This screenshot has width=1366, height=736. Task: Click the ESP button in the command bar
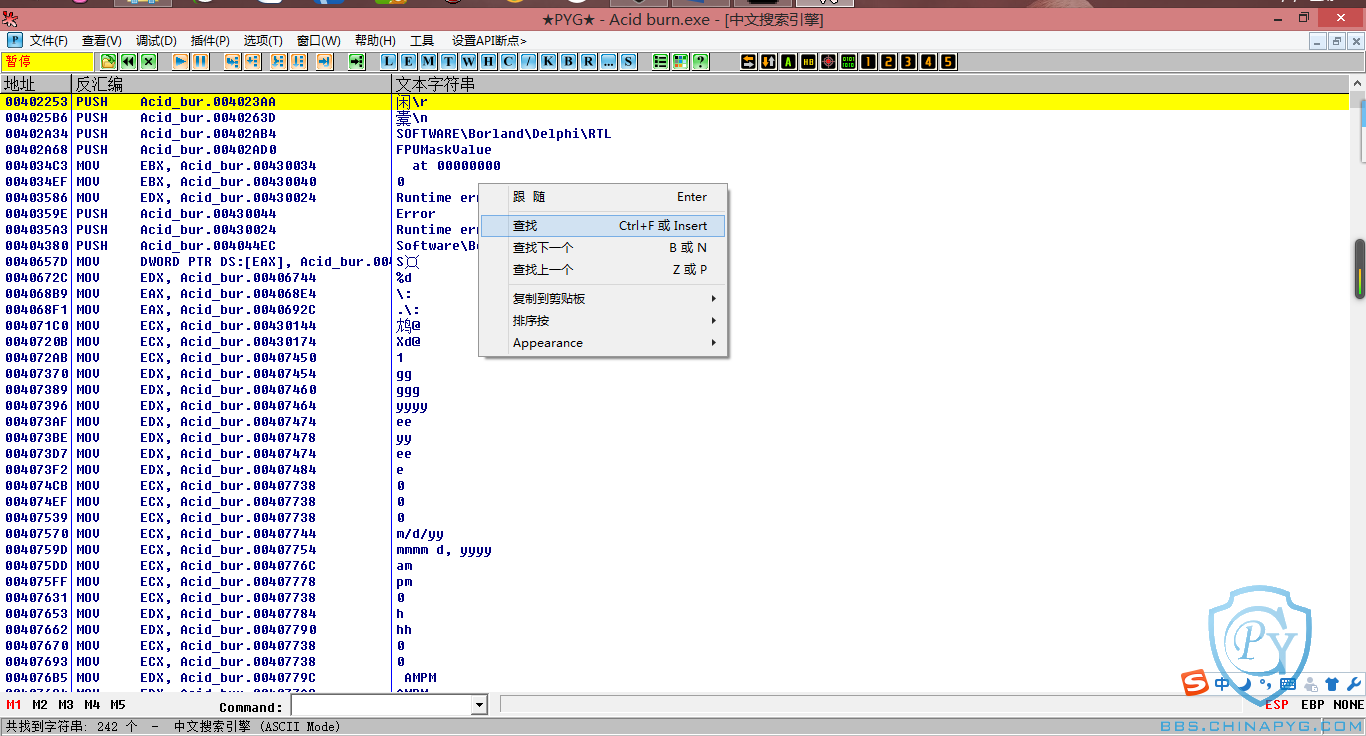coord(1277,705)
